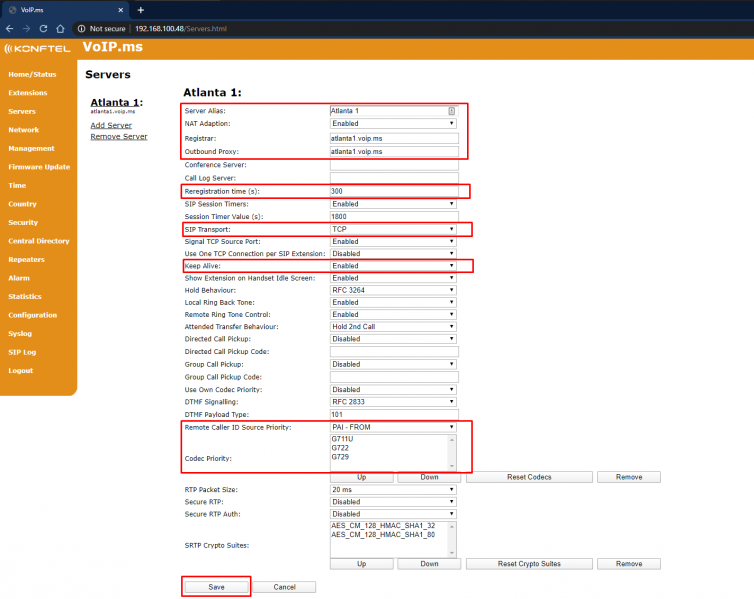
Task: Open Remote Caller ID Source Priority dropdown
Action: point(393,427)
